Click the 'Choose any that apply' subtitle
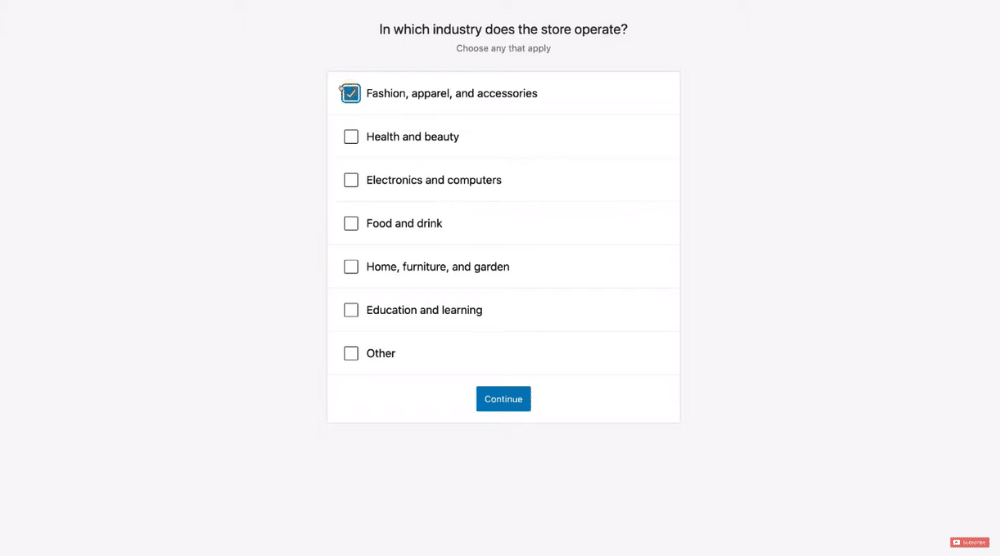 (503, 48)
